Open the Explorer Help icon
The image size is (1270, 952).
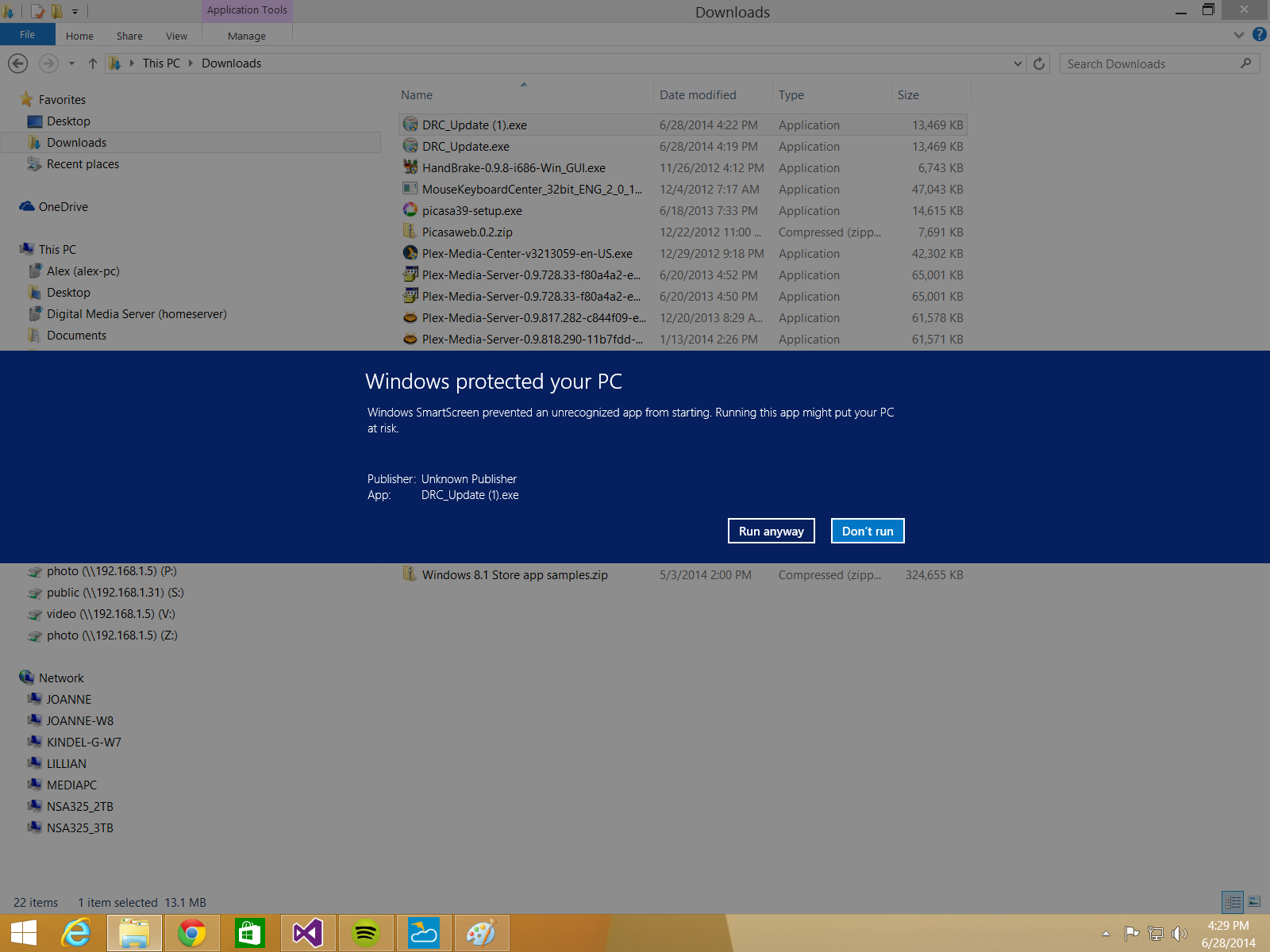[x=1260, y=34]
